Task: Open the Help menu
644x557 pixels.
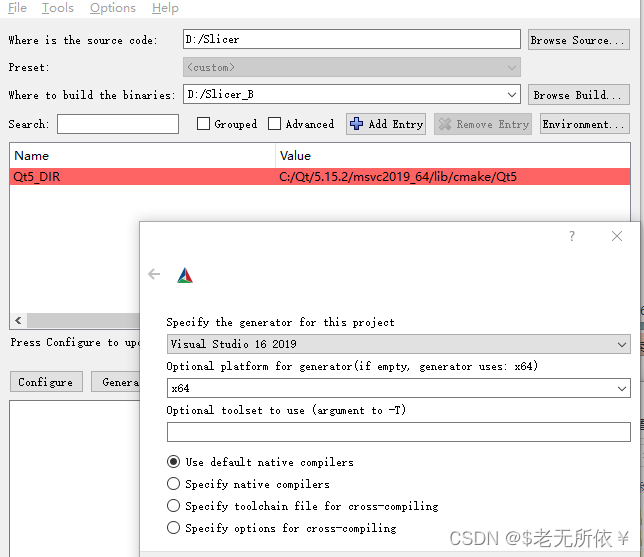Action: point(165,8)
